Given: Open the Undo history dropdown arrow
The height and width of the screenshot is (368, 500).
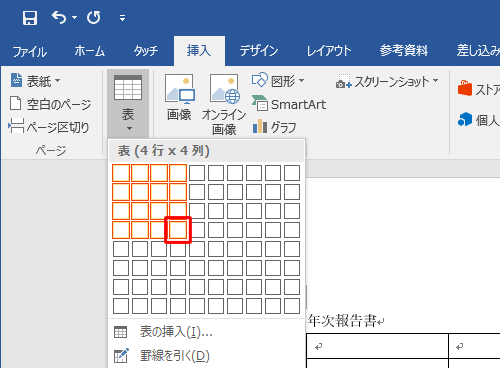Looking at the screenshot, I should coord(74,17).
